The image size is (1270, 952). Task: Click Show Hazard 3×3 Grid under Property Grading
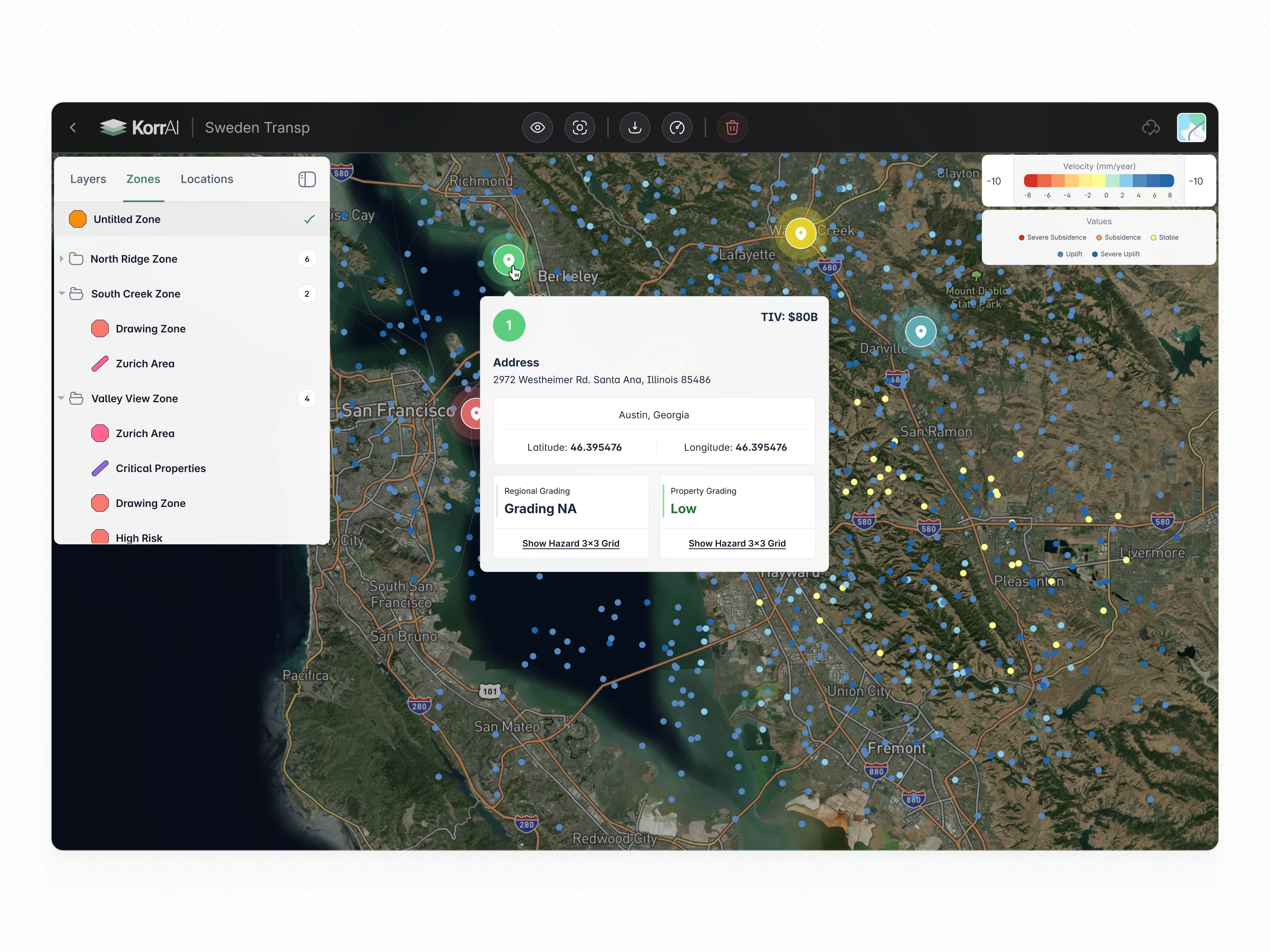tap(737, 543)
